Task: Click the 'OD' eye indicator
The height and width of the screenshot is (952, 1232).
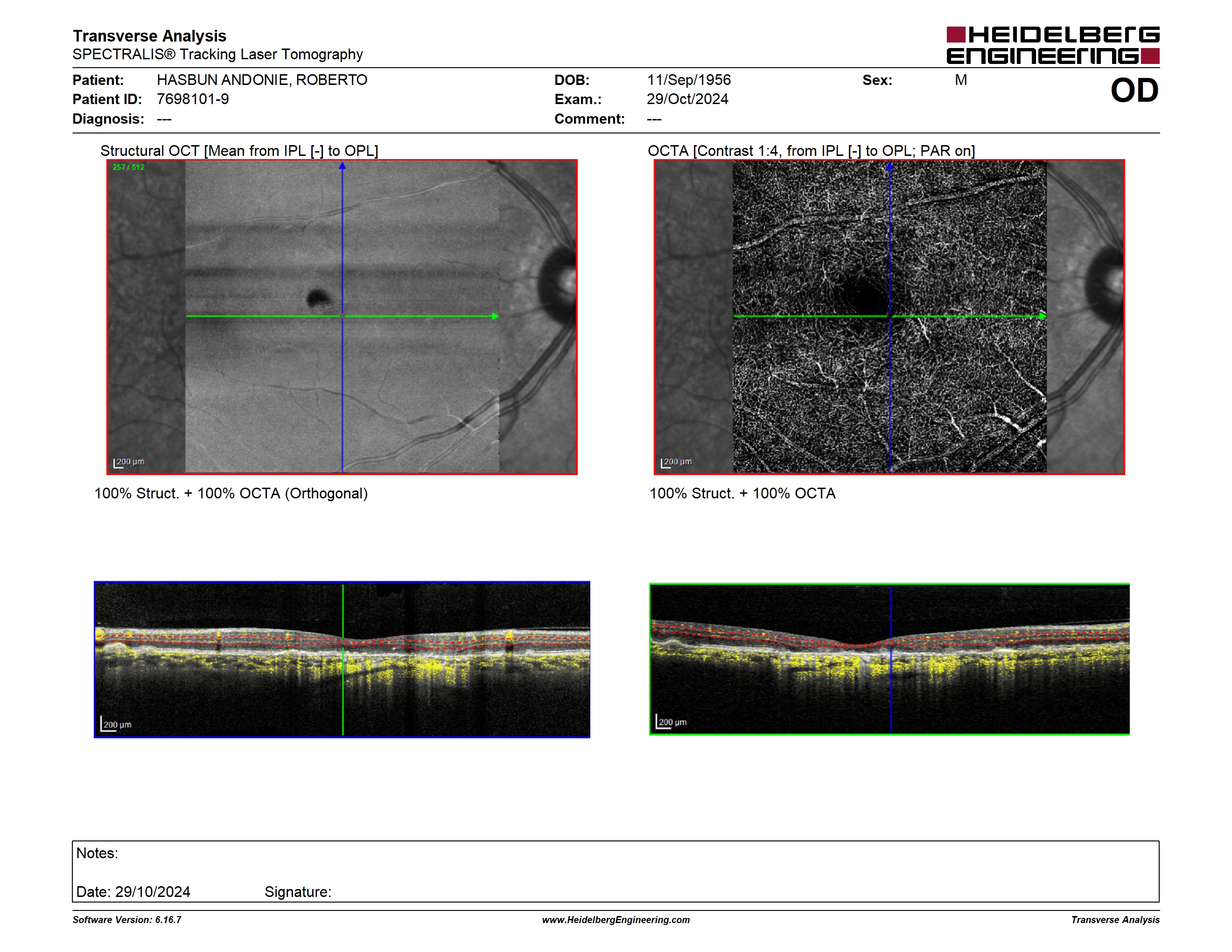Action: click(x=1134, y=90)
